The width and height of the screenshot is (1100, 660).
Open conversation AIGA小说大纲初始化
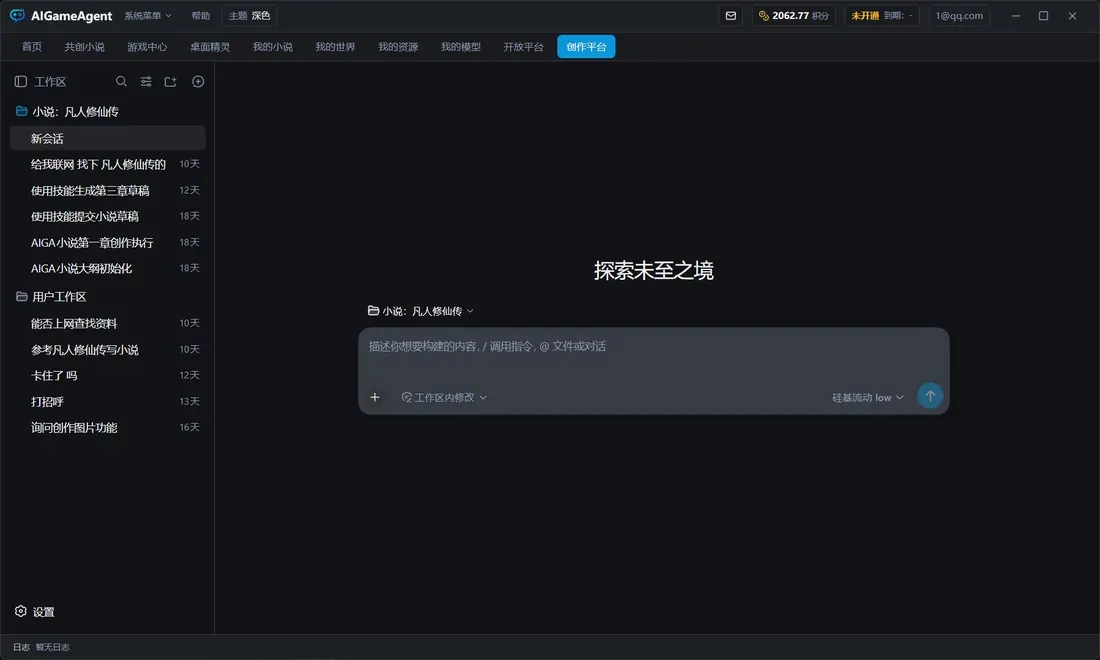pyautogui.click(x=108, y=268)
